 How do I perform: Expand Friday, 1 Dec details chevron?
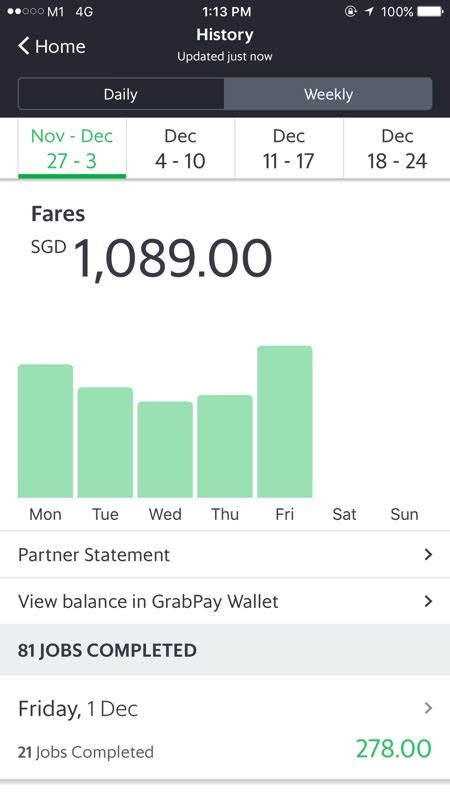[x=428, y=708]
